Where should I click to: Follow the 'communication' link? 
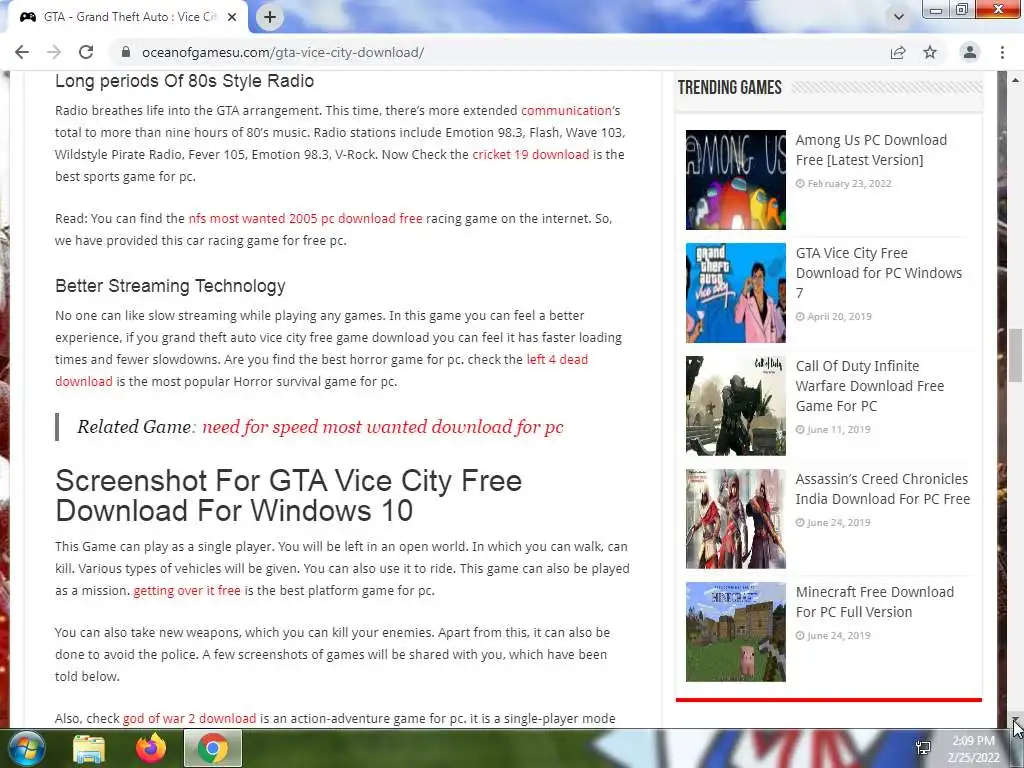[x=566, y=110]
